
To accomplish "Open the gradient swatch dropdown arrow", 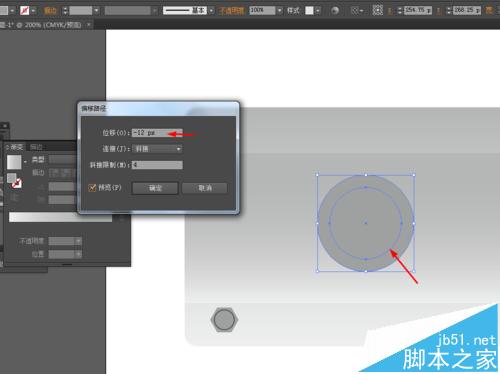I will tap(25, 162).
